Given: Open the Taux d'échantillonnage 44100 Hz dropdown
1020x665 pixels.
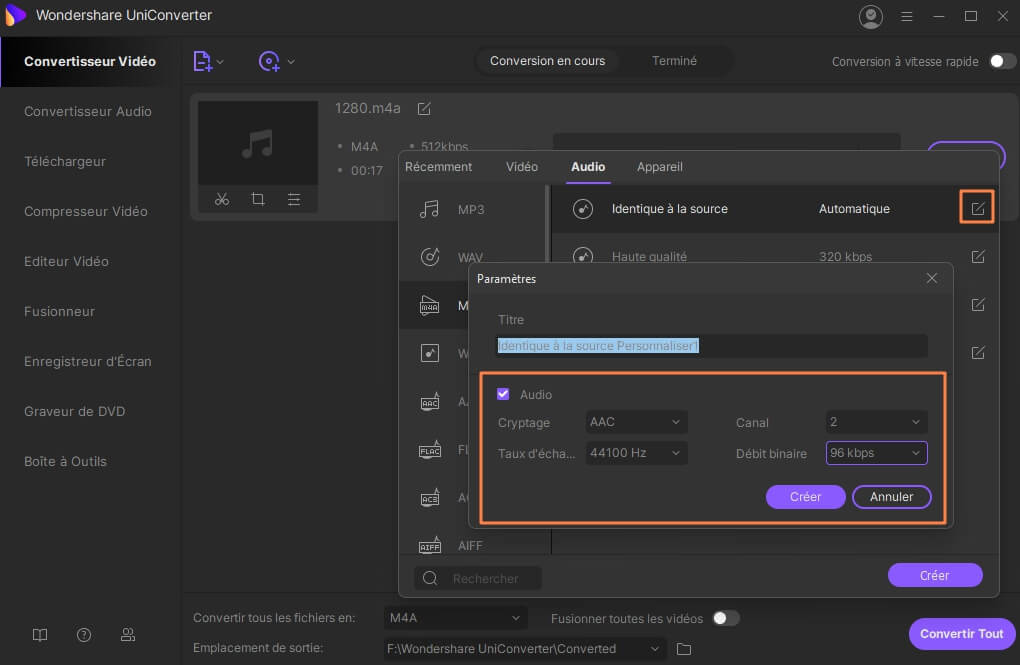Looking at the screenshot, I should 636,453.
